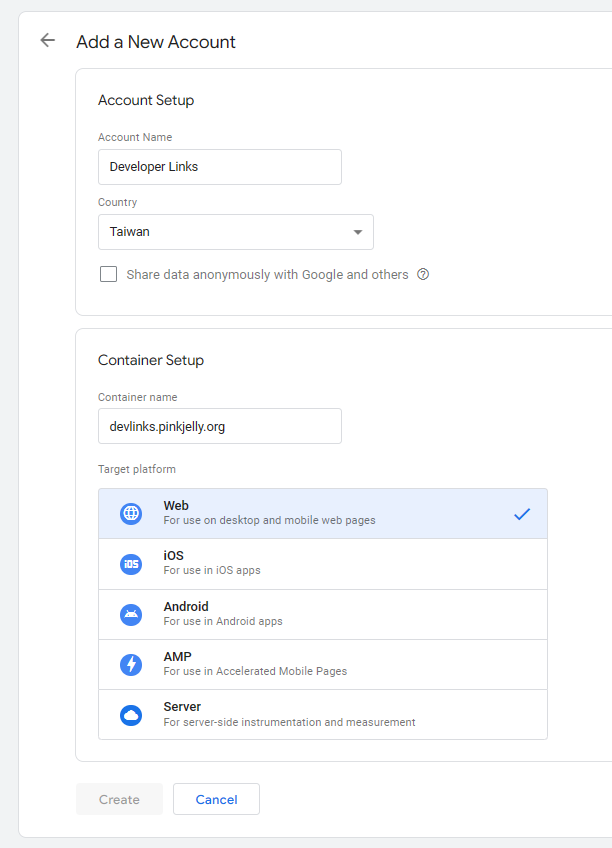Image resolution: width=612 pixels, height=848 pixels.
Task: Click the Container name input field
Action: (219, 426)
